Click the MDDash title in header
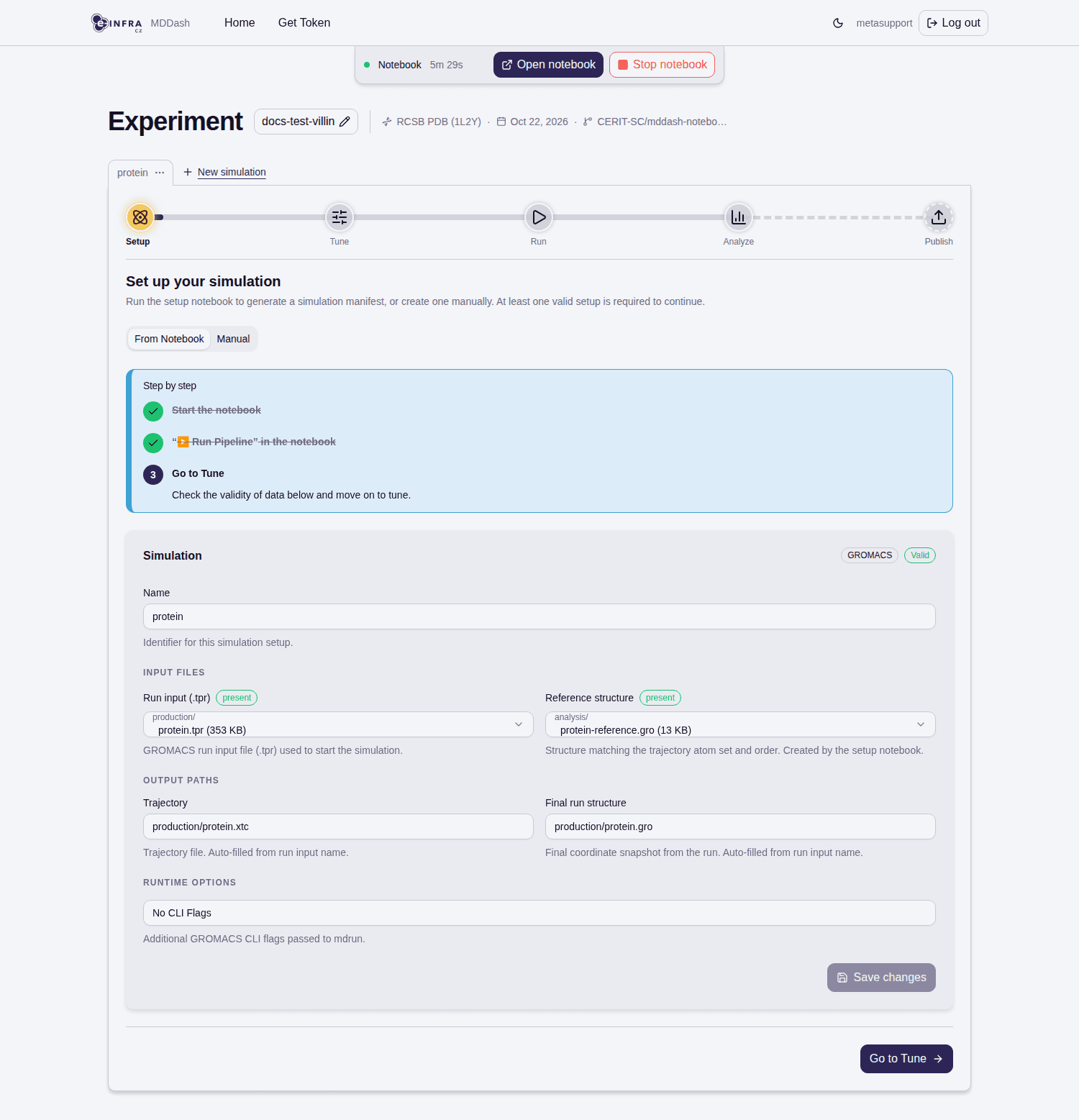This screenshot has width=1079, height=1120. coord(170,23)
